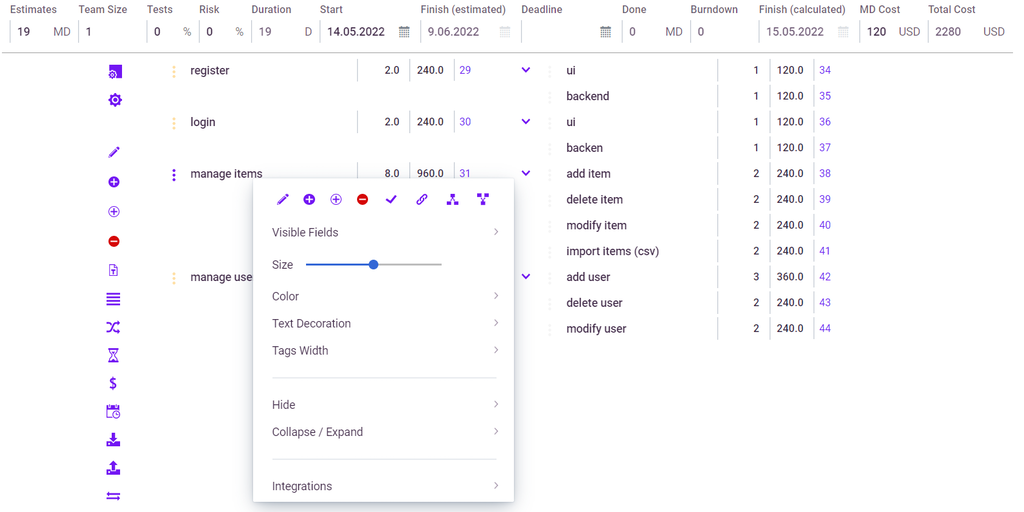Click the dollar sign cost icon
The width and height of the screenshot is (1024, 512).
coord(114,383)
